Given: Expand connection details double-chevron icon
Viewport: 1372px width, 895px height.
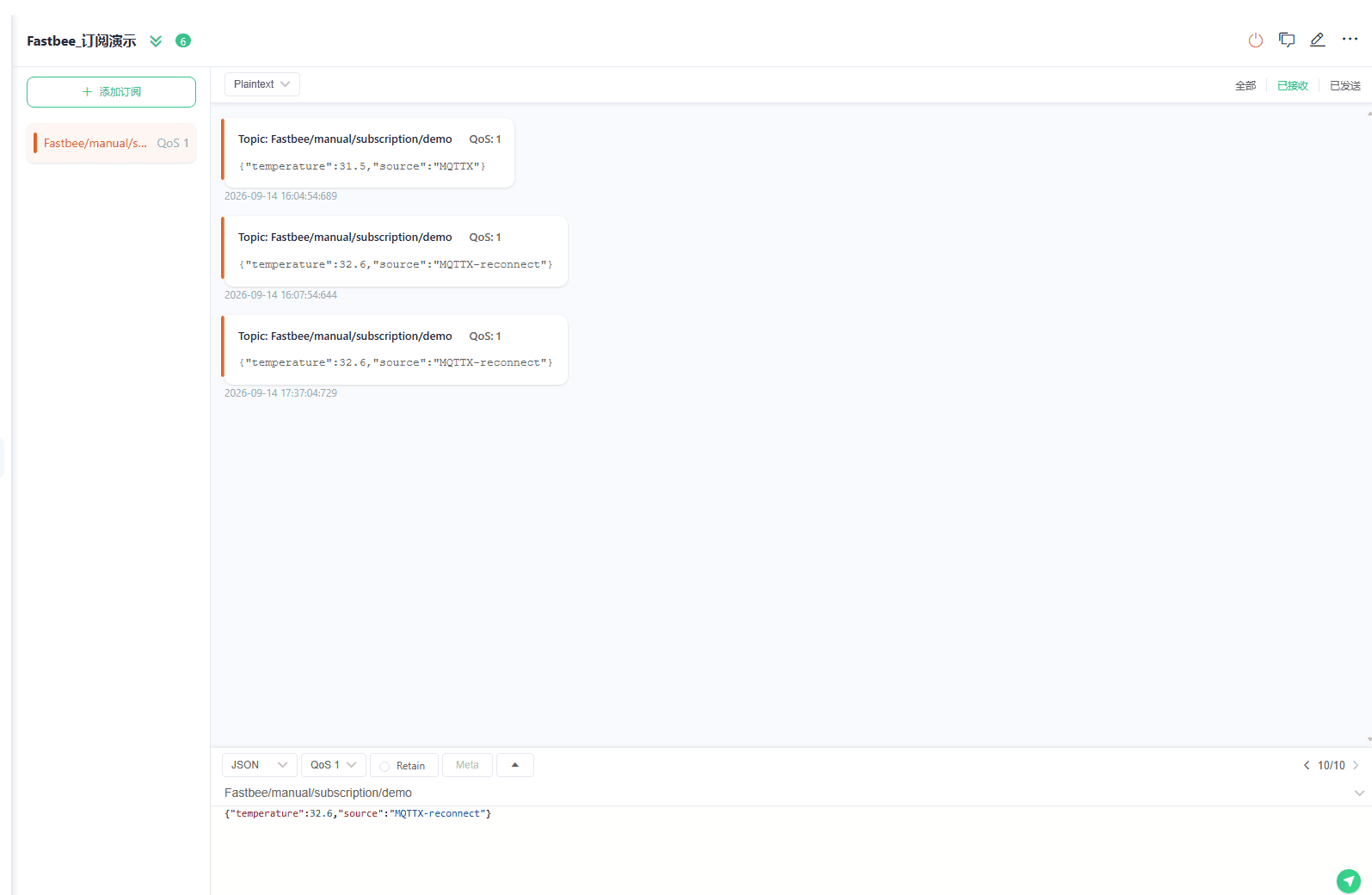Looking at the screenshot, I should (x=156, y=40).
